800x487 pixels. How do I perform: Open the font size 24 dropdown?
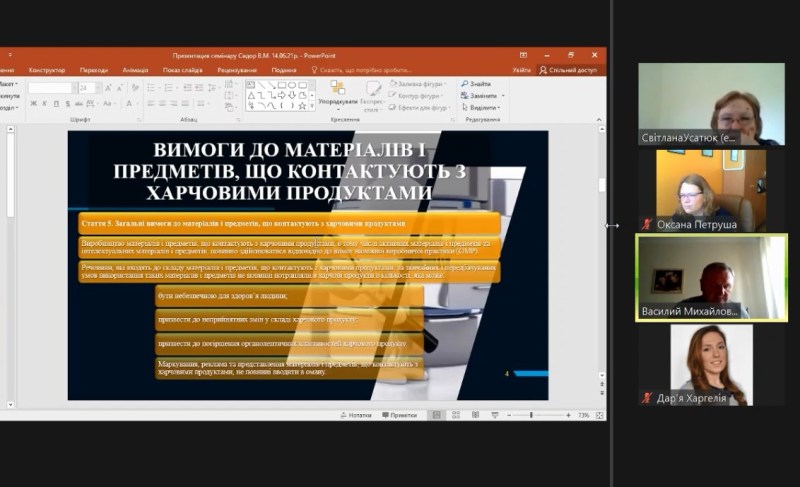pos(98,88)
